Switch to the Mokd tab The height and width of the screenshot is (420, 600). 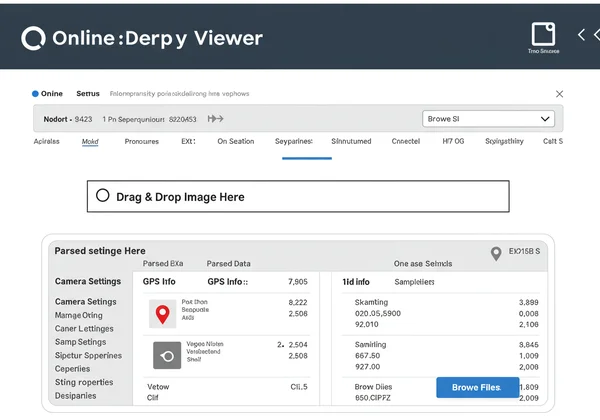point(90,142)
